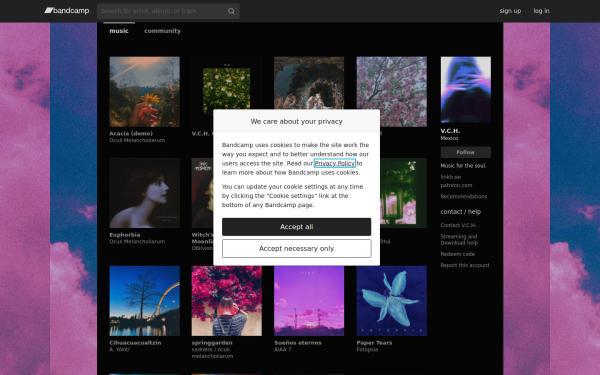The height and width of the screenshot is (375, 600).
Task: Click Report this account
Action: pos(465,265)
